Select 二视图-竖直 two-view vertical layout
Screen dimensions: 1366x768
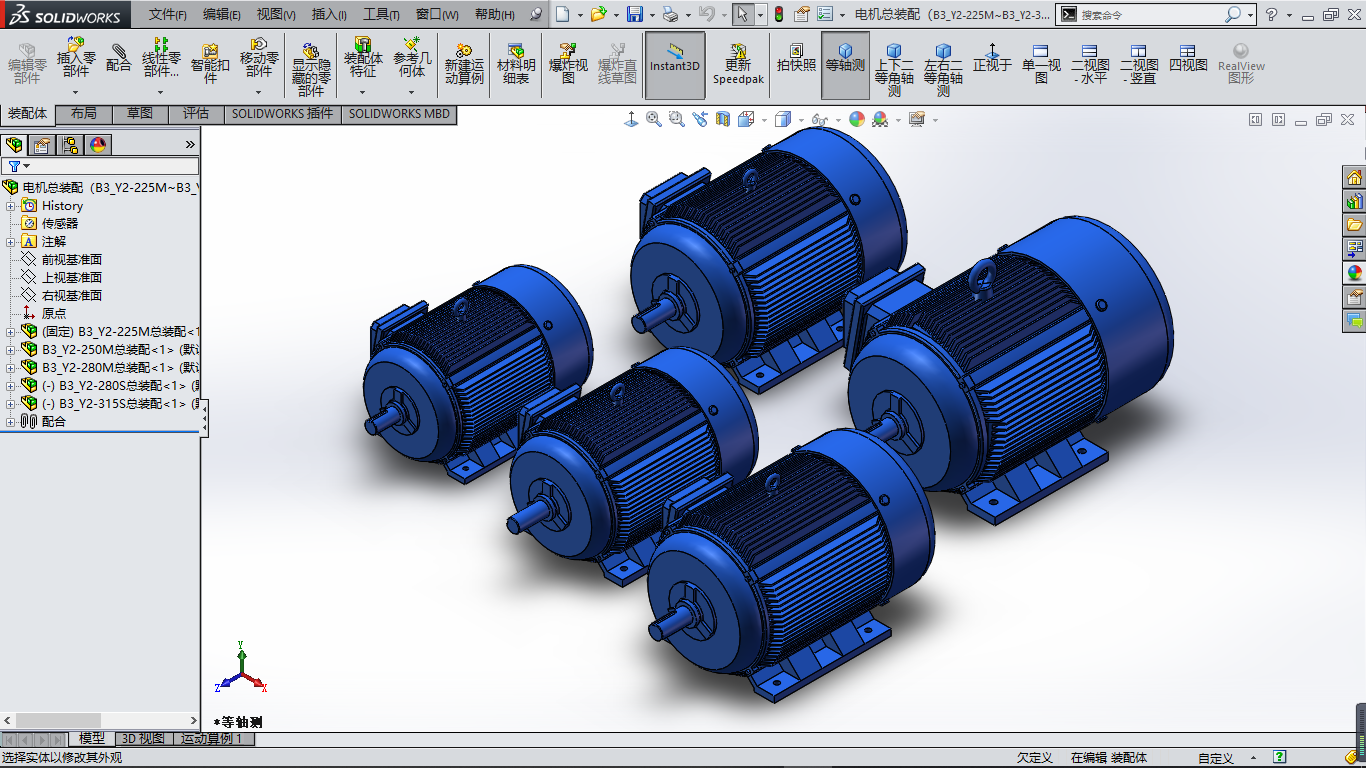click(1139, 63)
